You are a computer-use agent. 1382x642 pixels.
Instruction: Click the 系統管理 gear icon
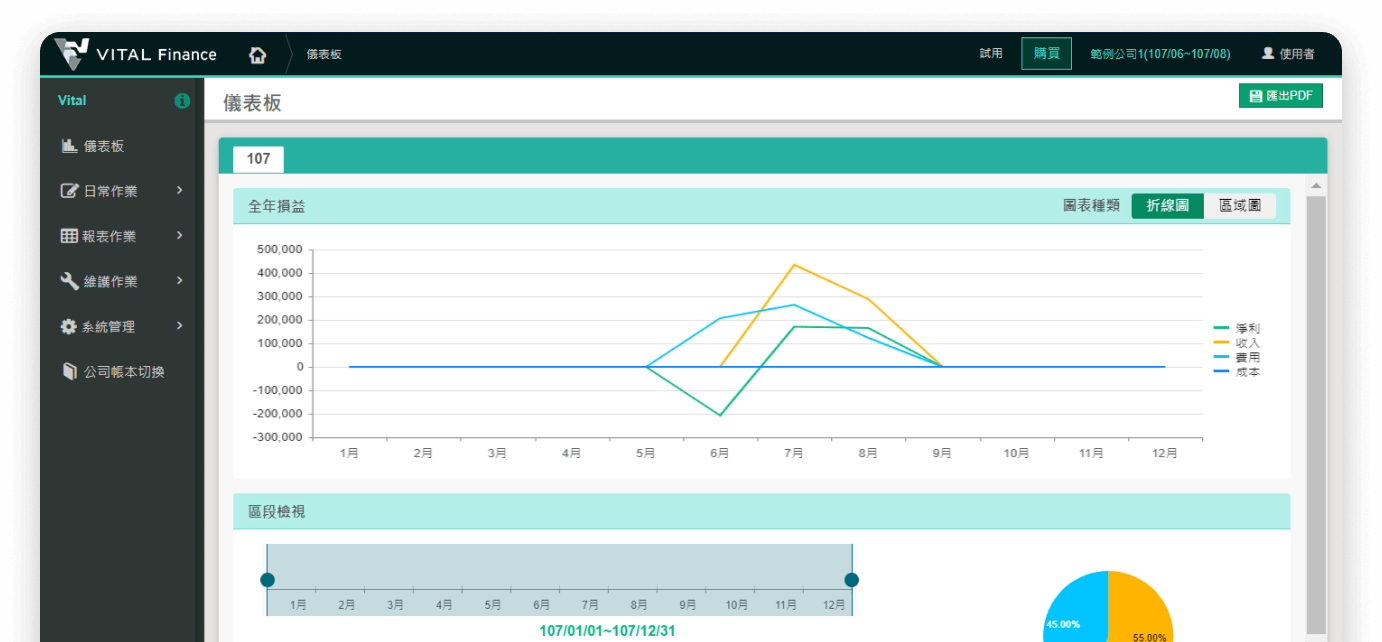(x=69, y=326)
